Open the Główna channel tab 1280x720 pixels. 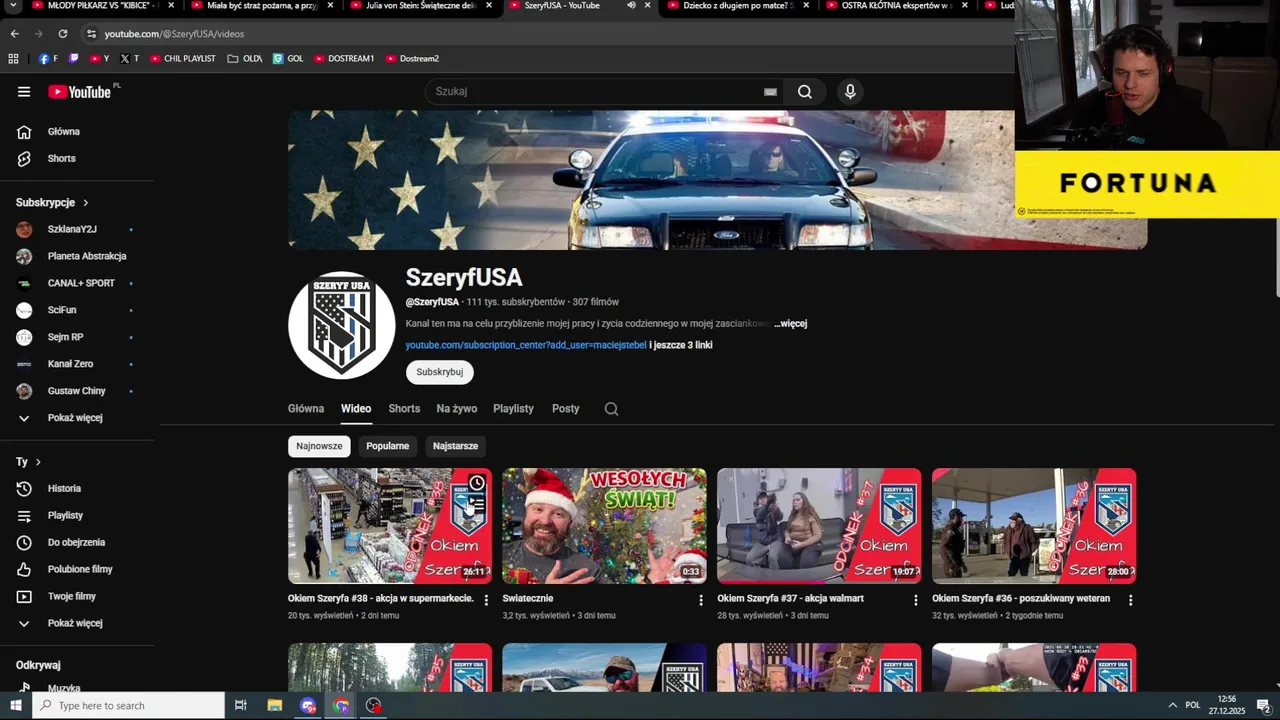(306, 408)
